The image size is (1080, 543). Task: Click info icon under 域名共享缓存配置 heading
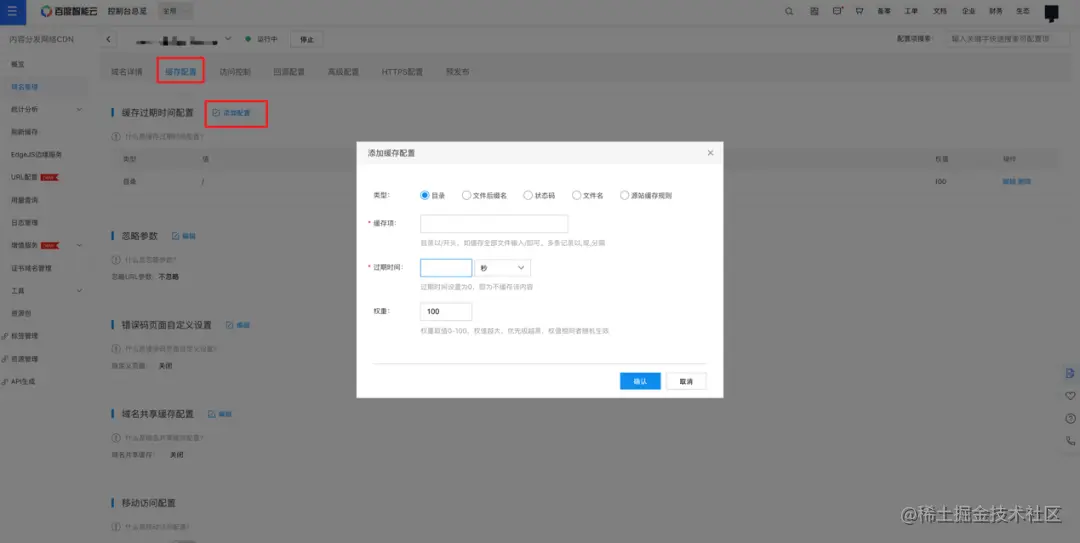pos(116,438)
